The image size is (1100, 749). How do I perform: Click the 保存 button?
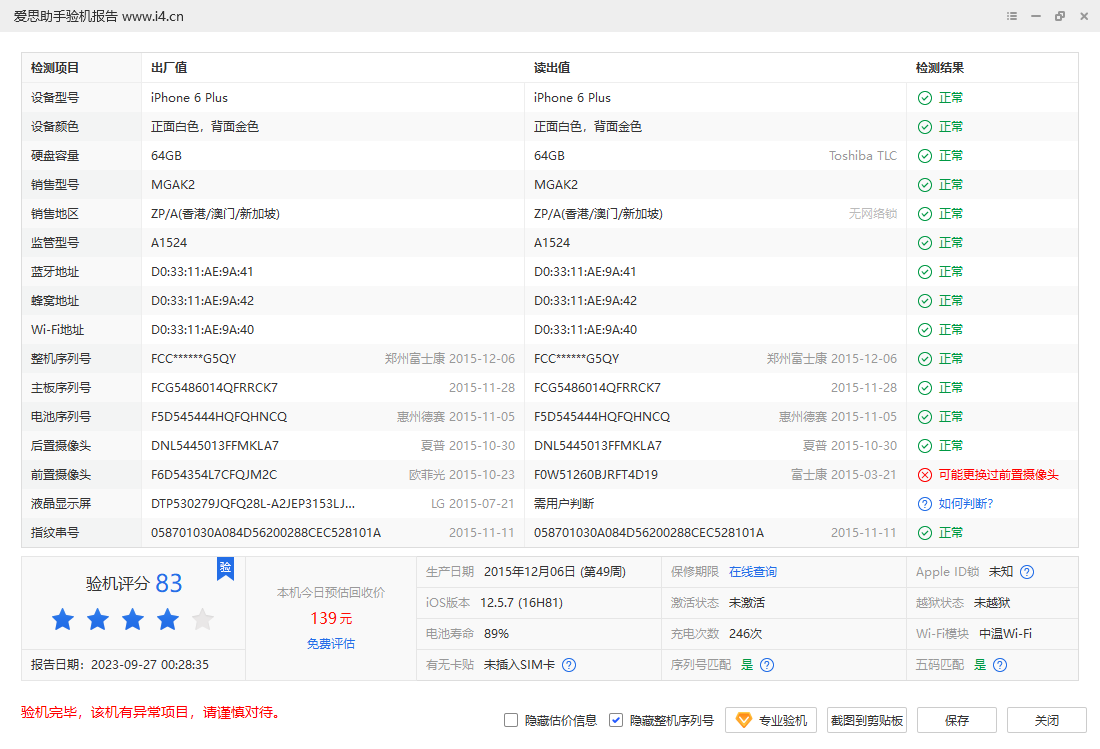pos(957,720)
